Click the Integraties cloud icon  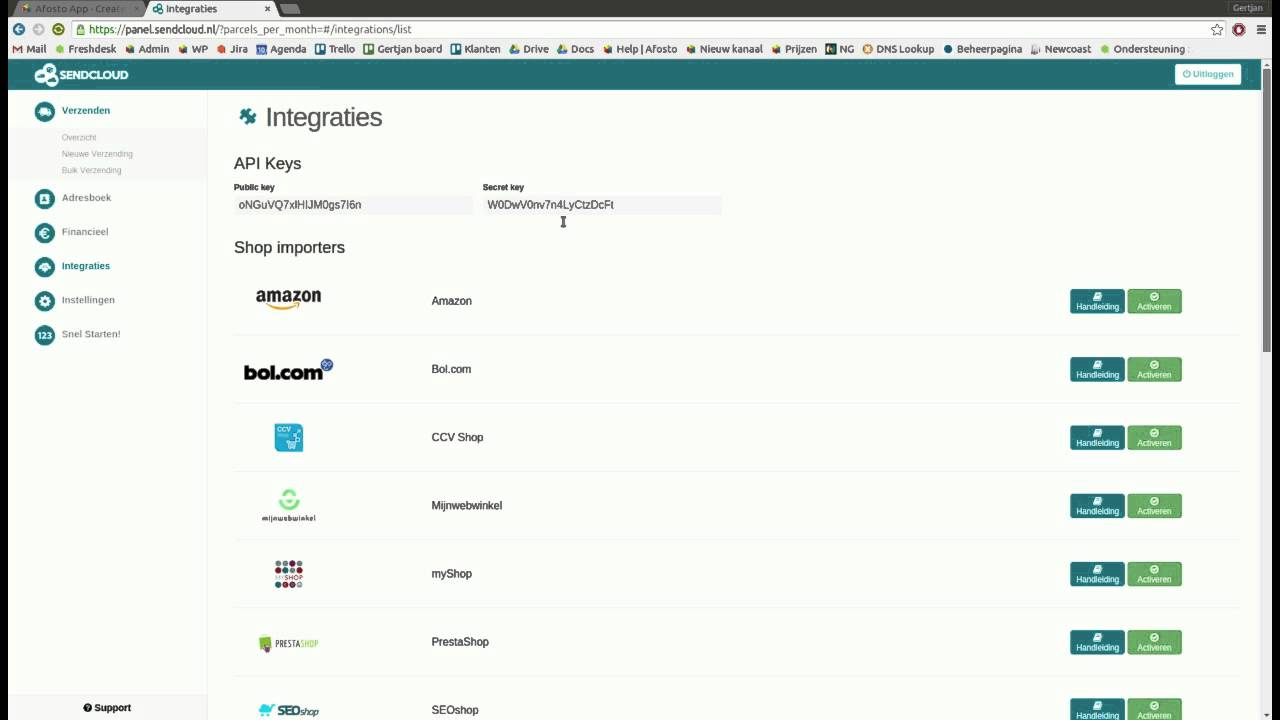pos(44,267)
